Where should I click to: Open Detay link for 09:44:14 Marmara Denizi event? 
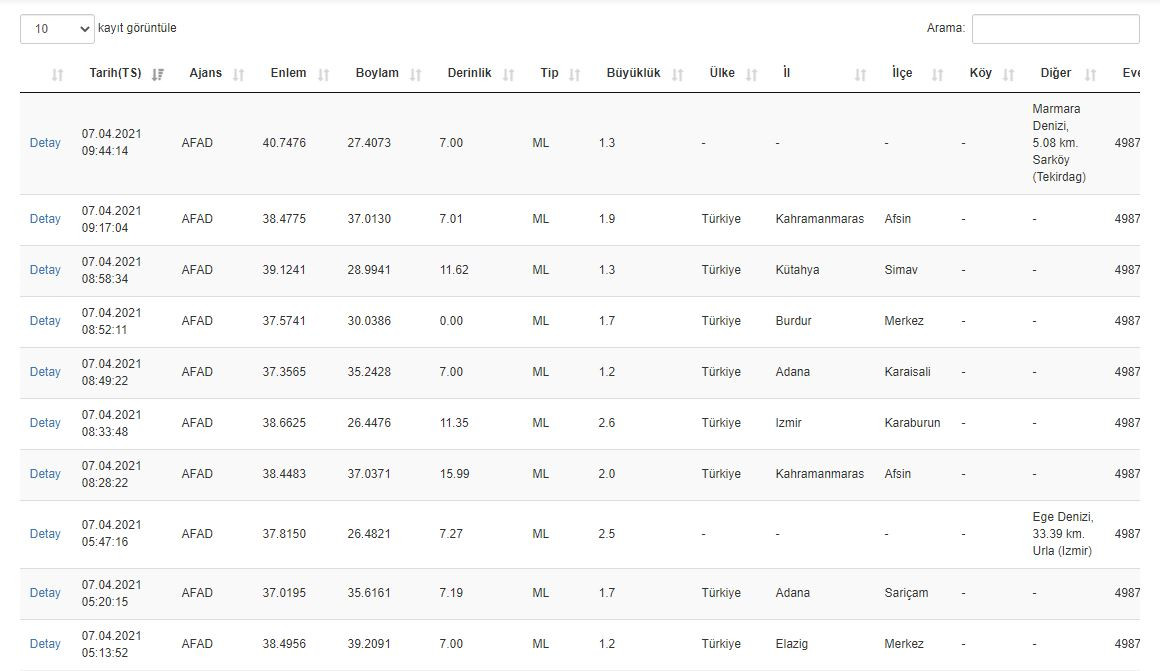pos(45,143)
